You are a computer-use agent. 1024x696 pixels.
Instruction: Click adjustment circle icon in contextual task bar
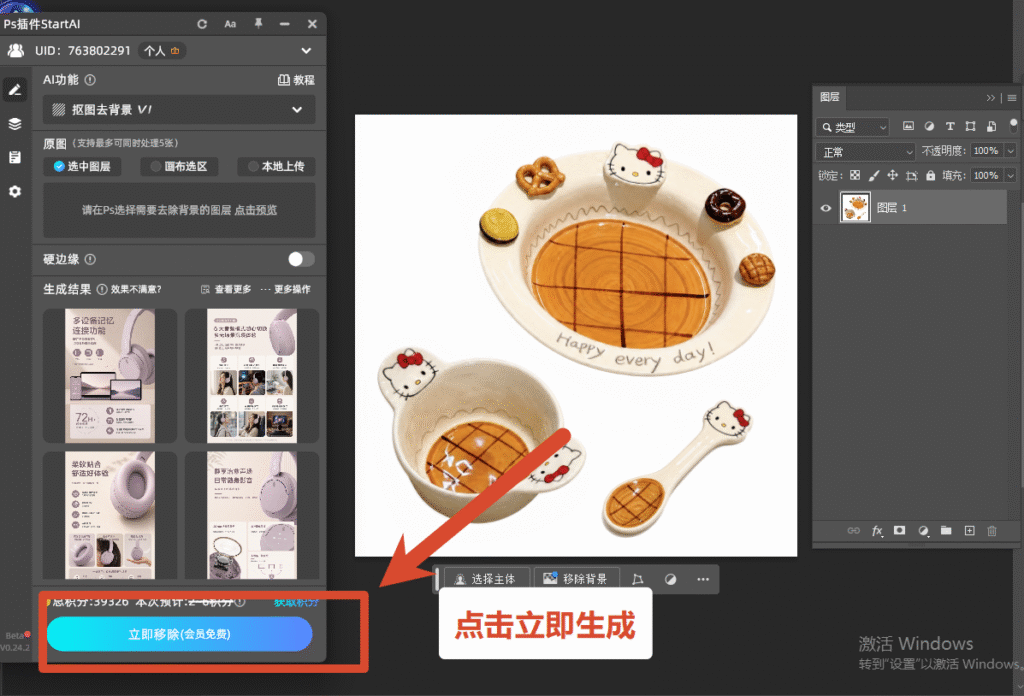pos(670,579)
